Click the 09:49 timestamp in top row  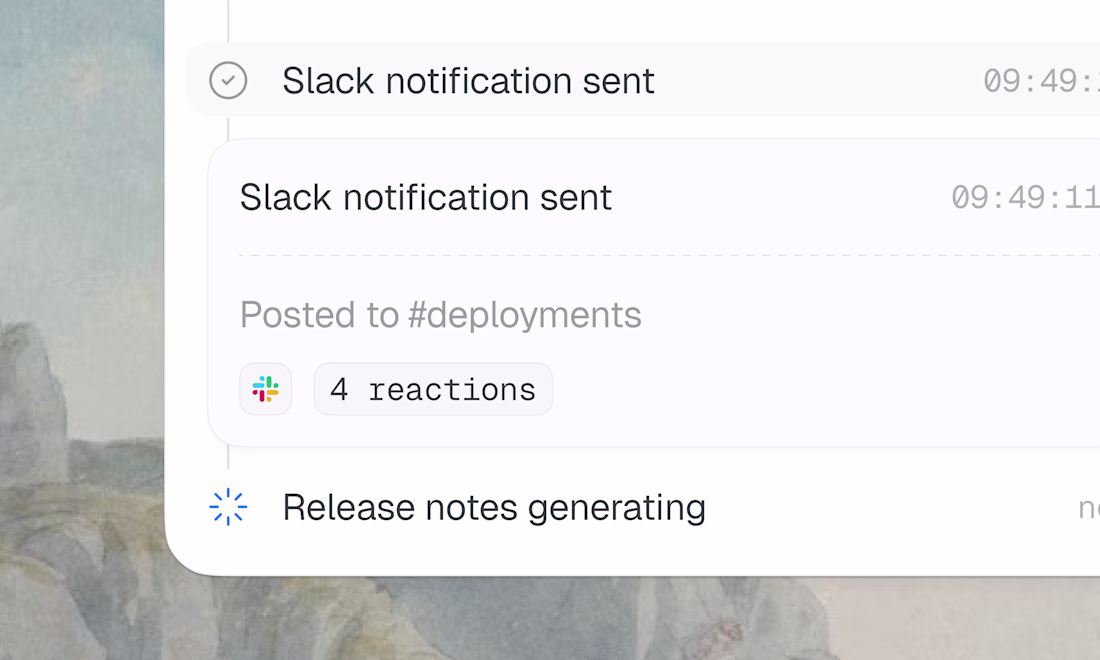click(x=1041, y=81)
